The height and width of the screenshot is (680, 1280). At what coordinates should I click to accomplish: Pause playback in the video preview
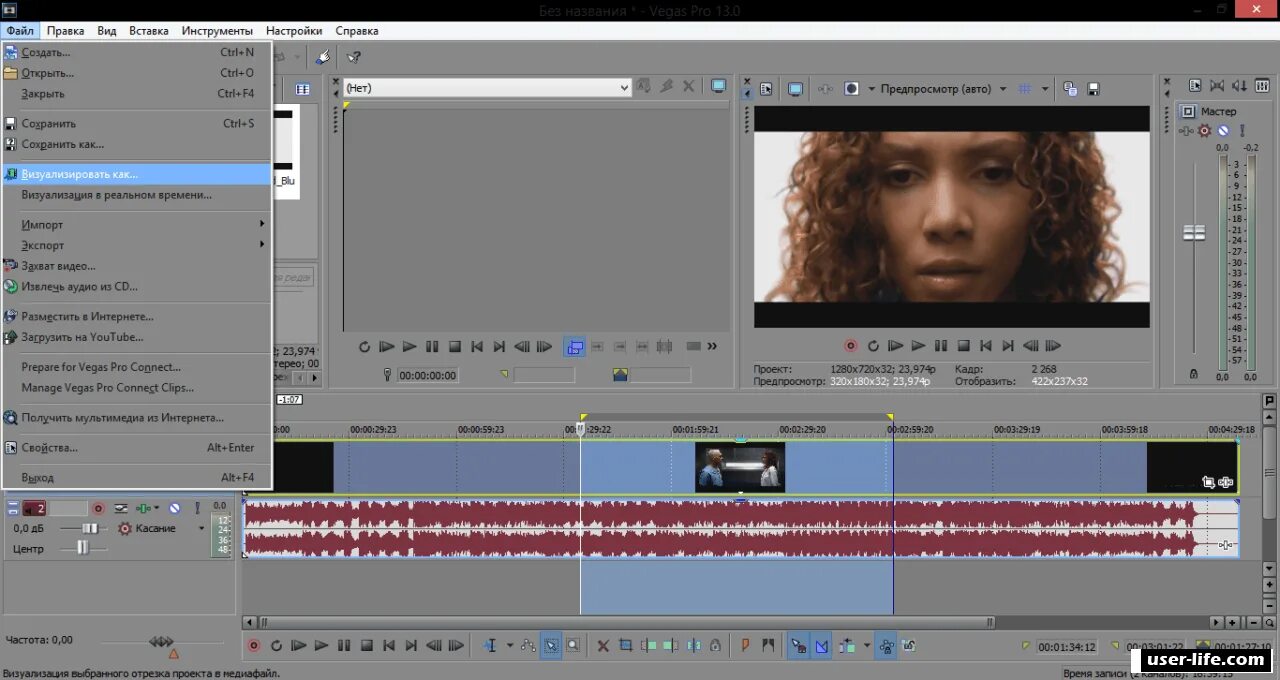coord(940,346)
